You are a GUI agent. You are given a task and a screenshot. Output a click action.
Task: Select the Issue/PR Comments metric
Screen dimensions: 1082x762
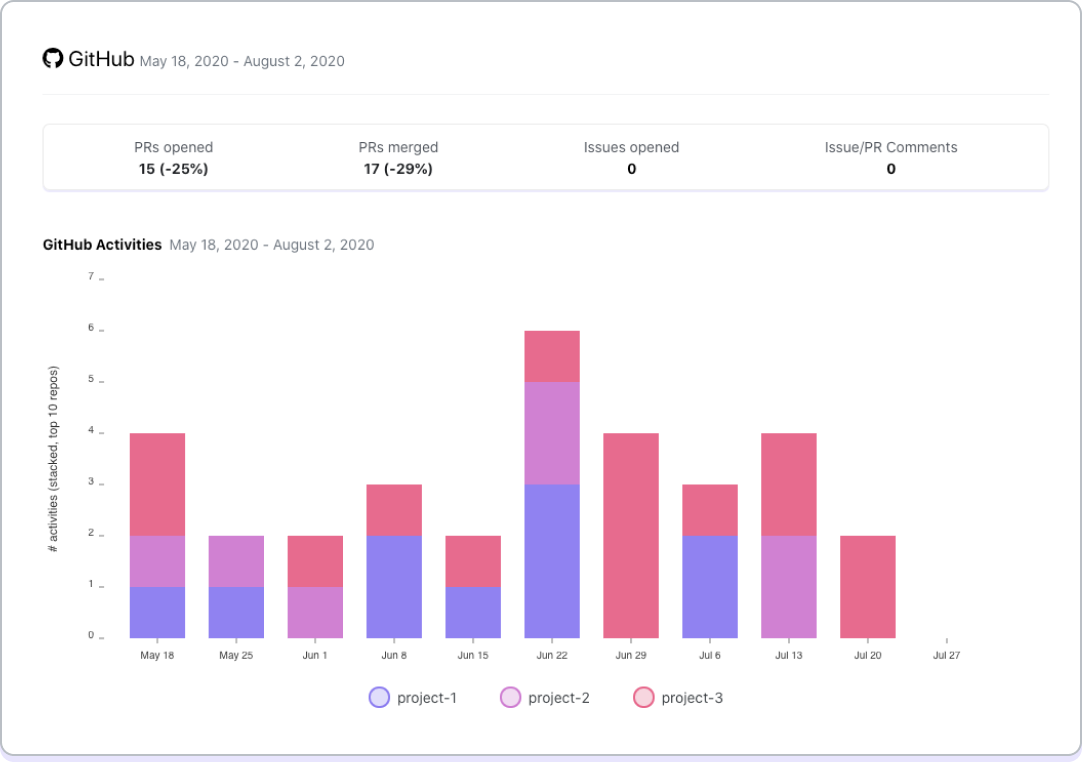click(x=890, y=158)
